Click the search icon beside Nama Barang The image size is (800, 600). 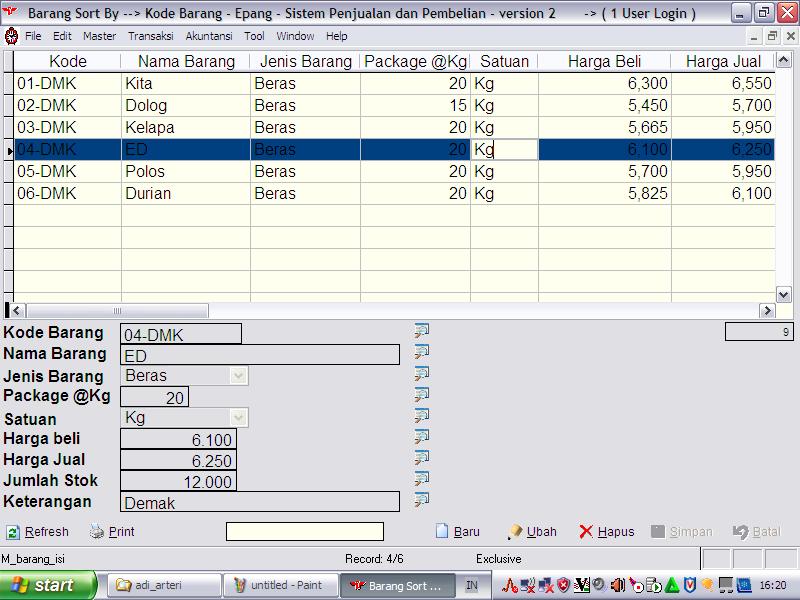coord(421,352)
